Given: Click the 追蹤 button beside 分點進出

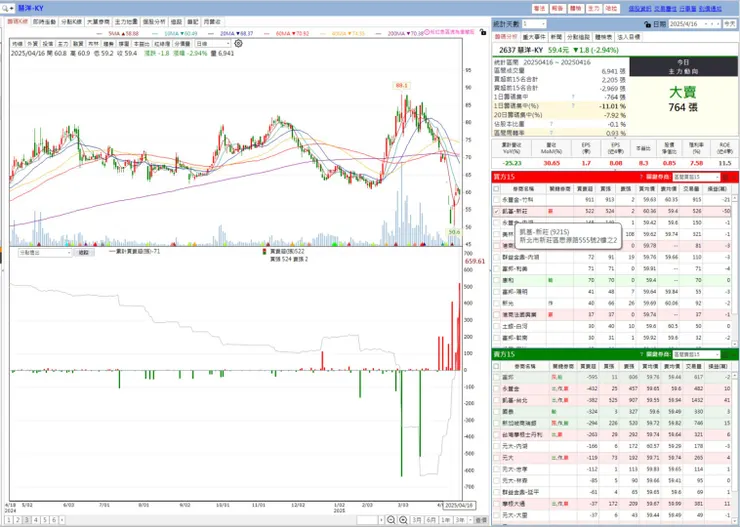Looking at the screenshot, I should coord(83,252).
